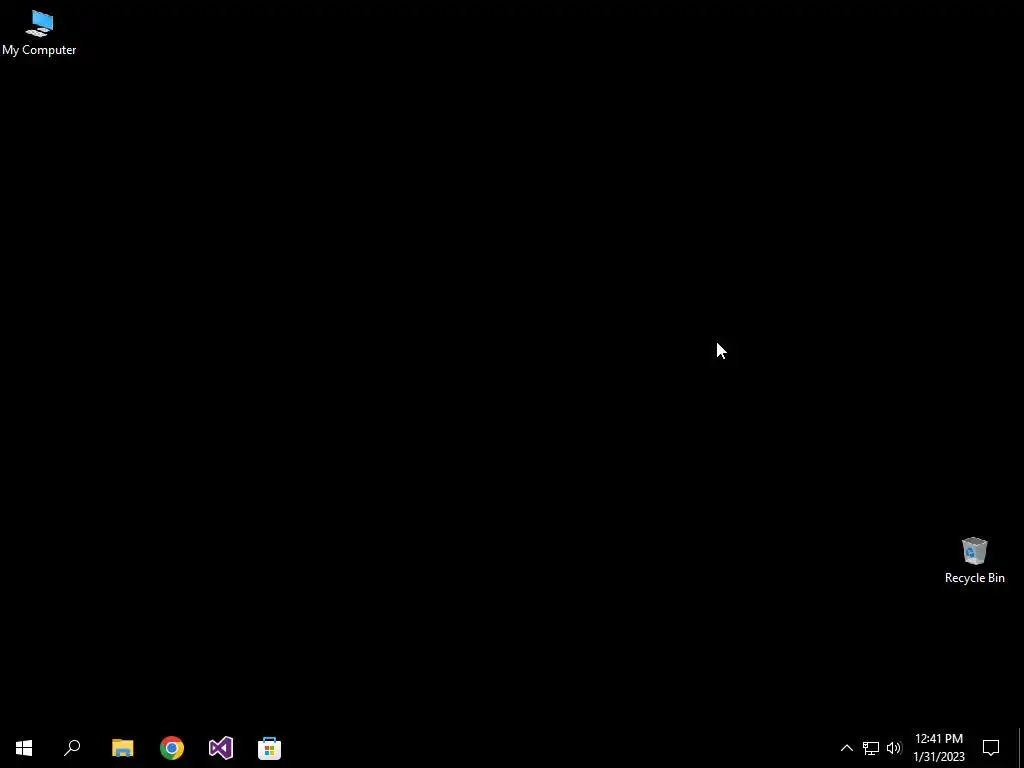This screenshot has width=1024, height=768.
Task: Show hidden system tray icons
Action: point(846,748)
